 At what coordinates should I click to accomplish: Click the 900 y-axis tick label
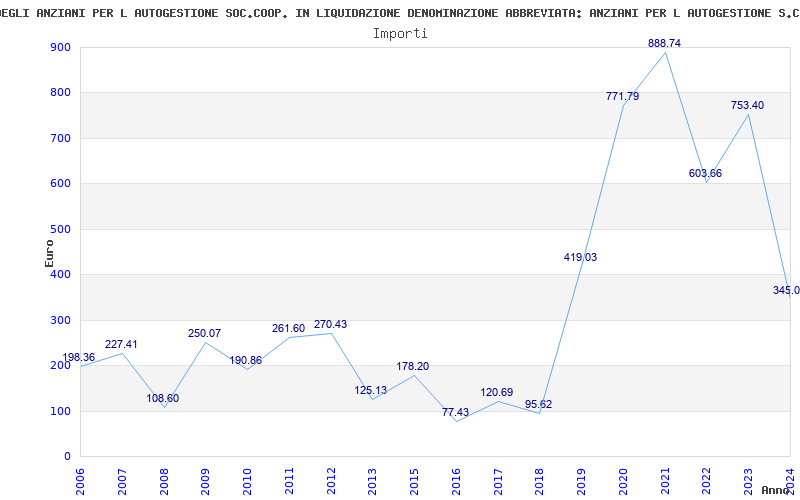pos(60,47)
